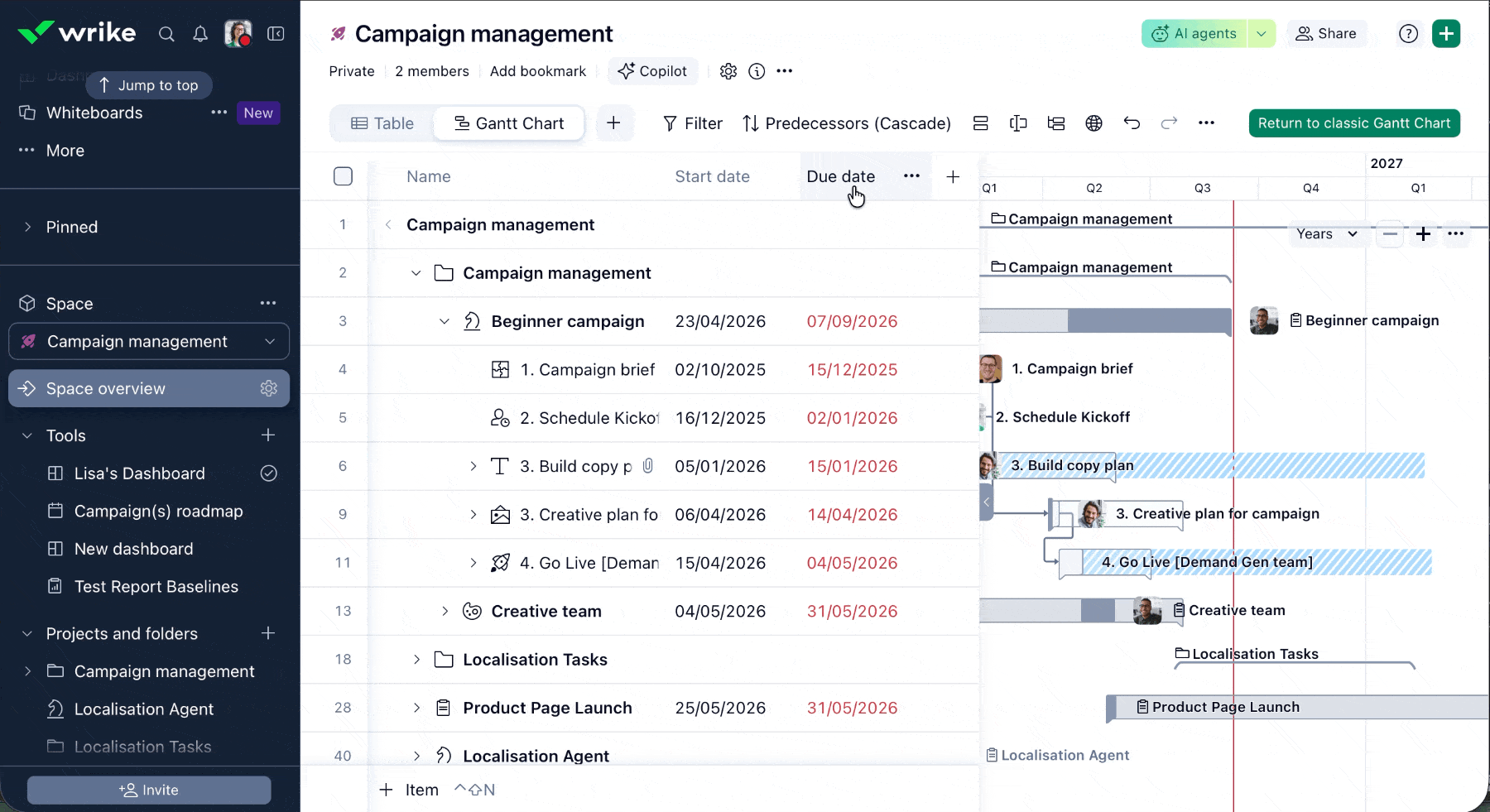
Task: Open Space overview settings gear
Action: [x=269, y=388]
